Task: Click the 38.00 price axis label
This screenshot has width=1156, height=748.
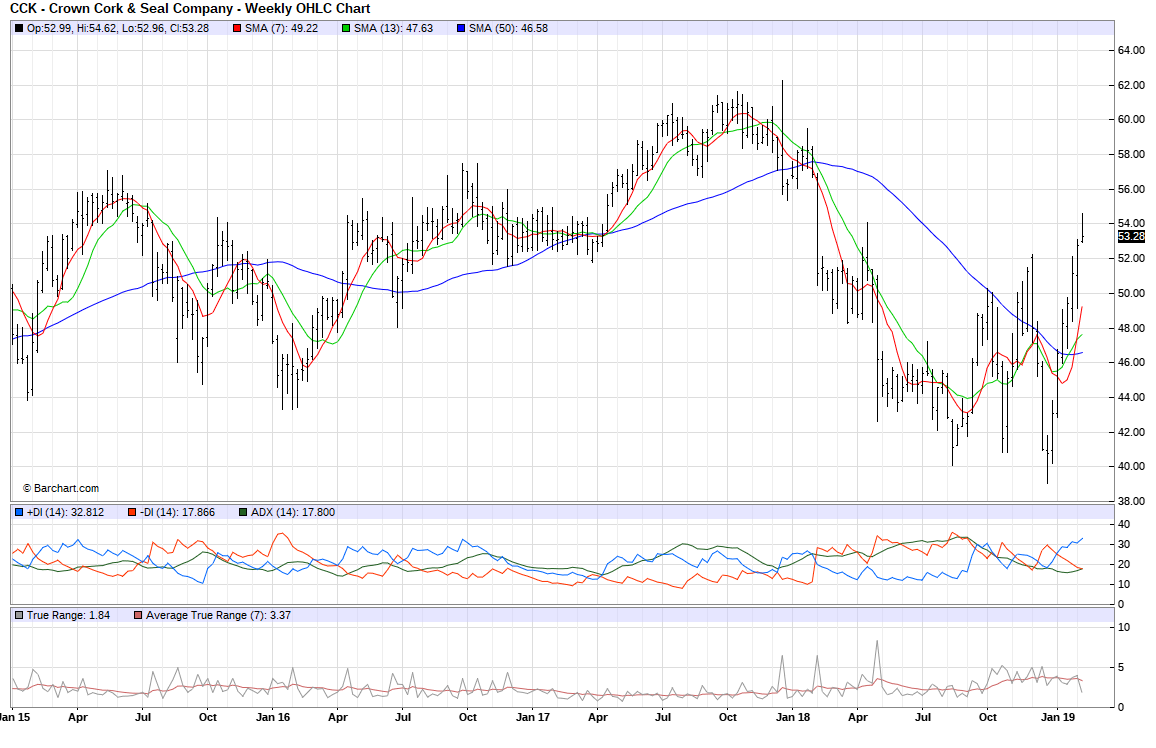Action: 1131,500
